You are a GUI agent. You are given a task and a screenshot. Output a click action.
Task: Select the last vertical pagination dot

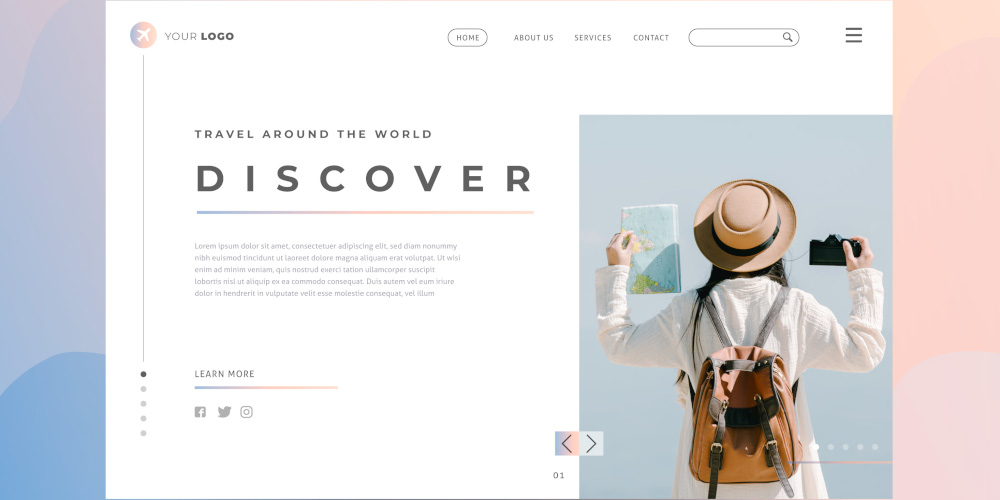[143, 433]
